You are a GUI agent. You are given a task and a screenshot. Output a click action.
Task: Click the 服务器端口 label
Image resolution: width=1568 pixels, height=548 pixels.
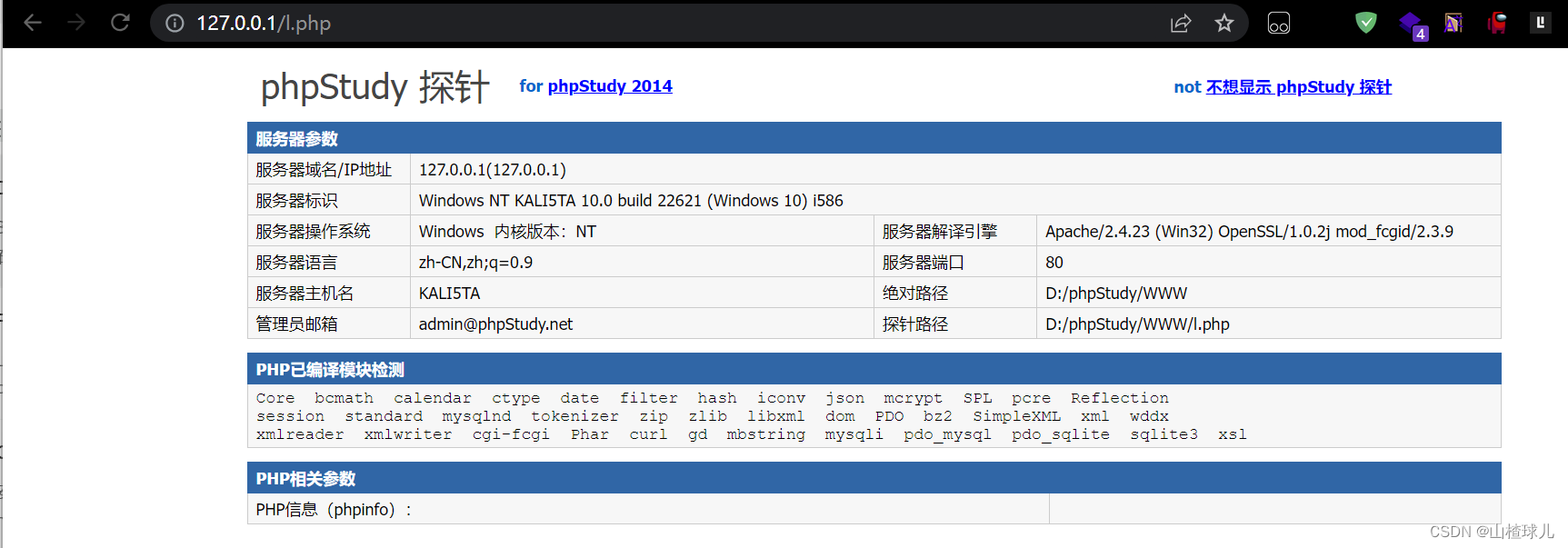(x=923, y=263)
